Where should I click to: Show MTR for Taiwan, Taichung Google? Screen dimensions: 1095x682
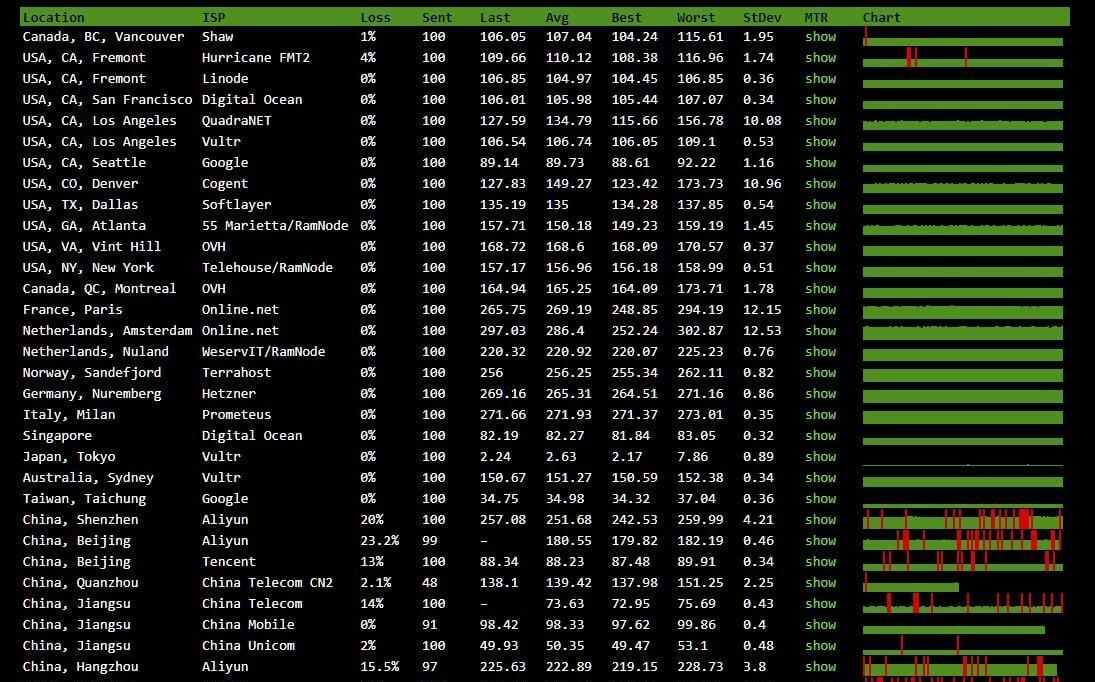821,498
